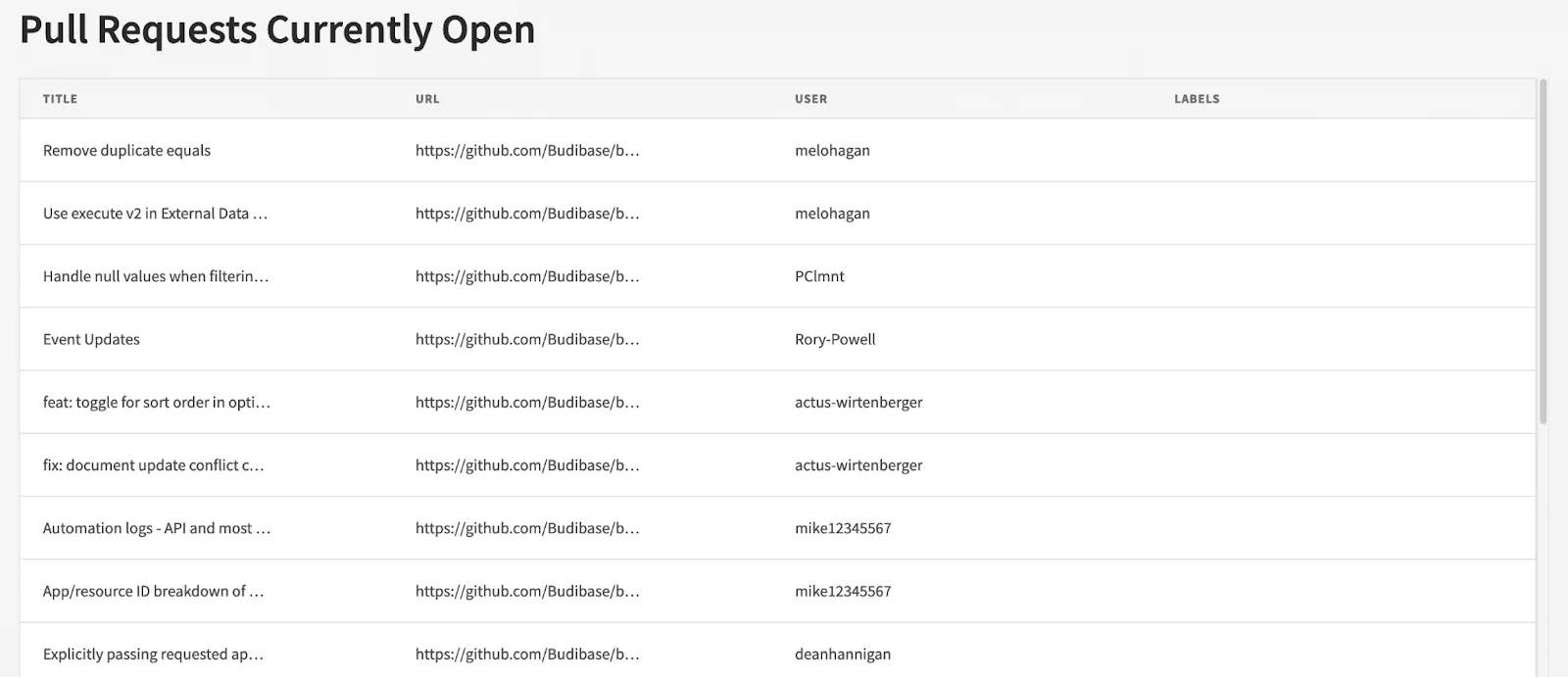Image resolution: width=1568 pixels, height=678 pixels.
Task: Select the 'Use execute v2 in External Data' title
Action: click(x=155, y=214)
